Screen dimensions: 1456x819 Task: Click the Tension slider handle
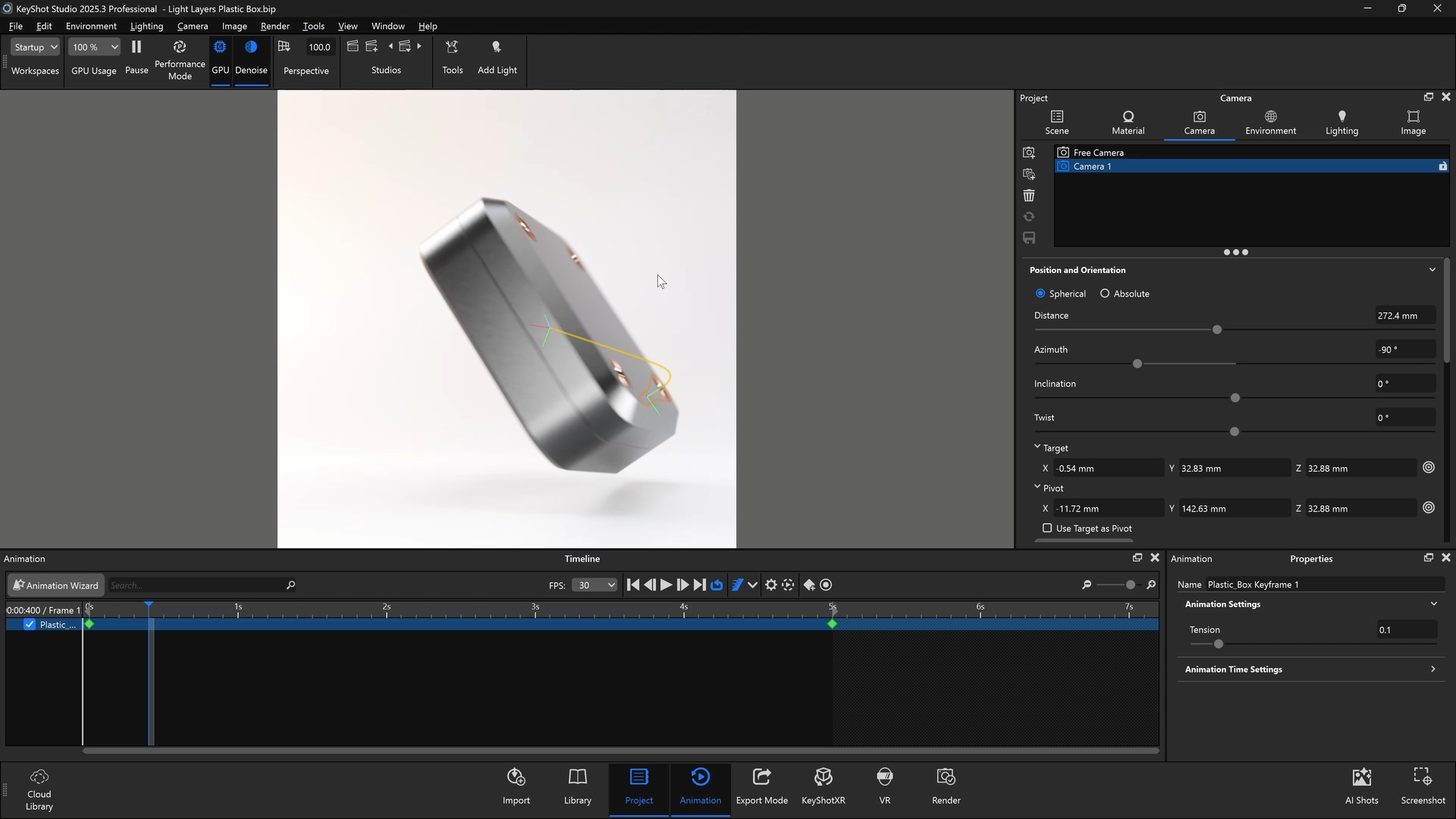click(1219, 644)
